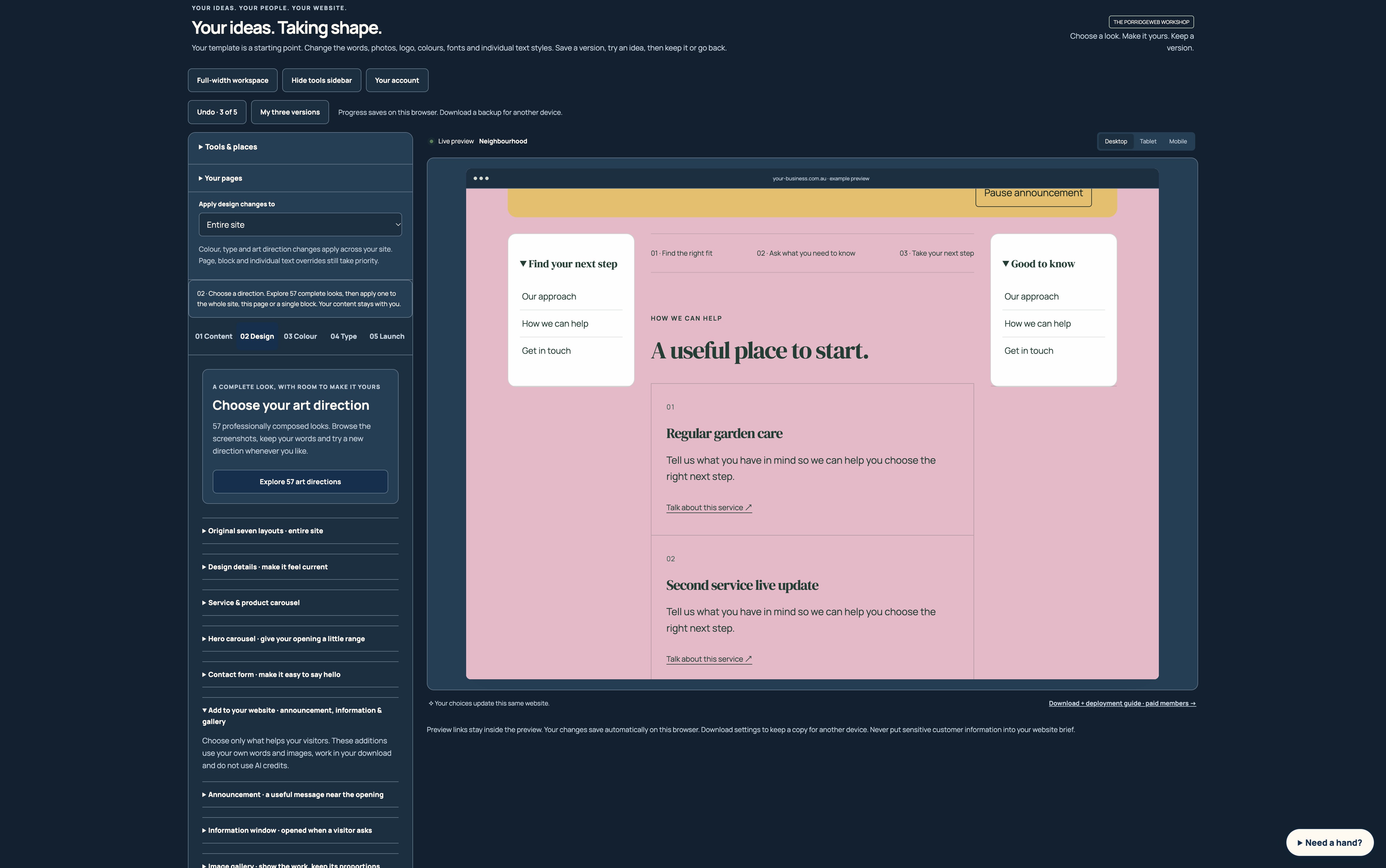The width and height of the screenshot is (1386, 868).
Task: Expand the Information window option
Action: tap(300, 830)
